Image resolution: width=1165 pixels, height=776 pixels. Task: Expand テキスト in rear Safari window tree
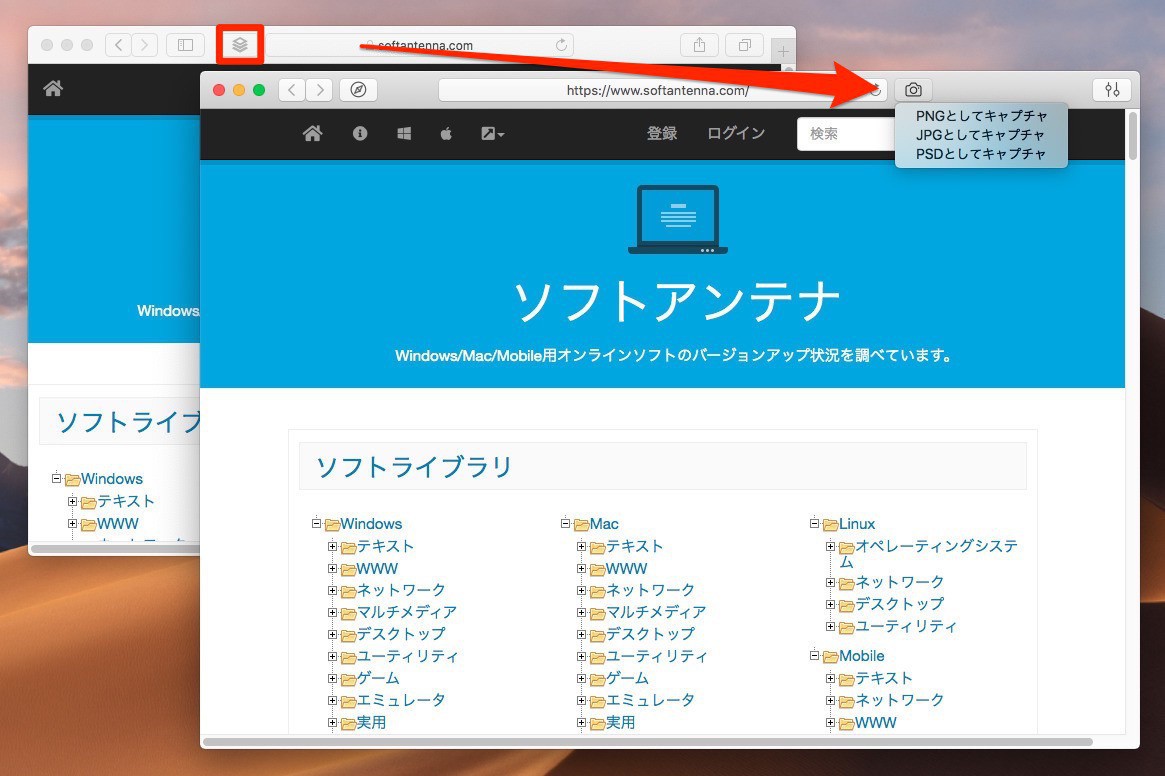click(72, 502)
